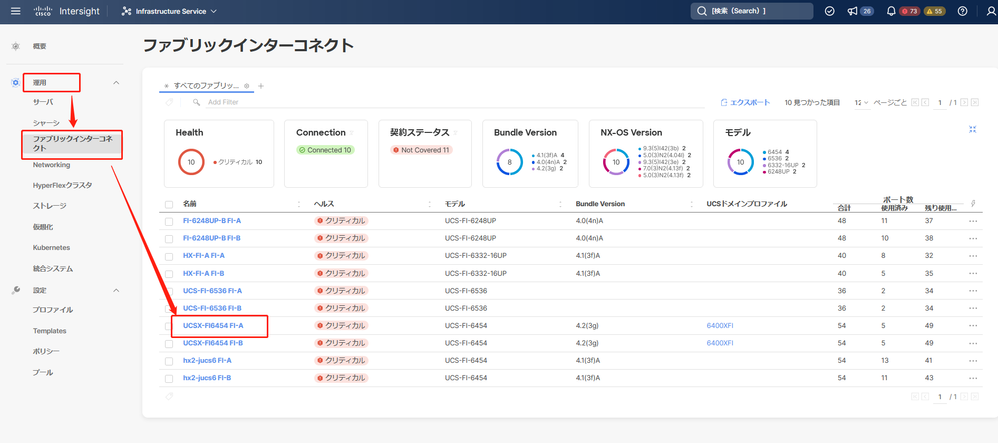Open the ヘルス column menu
Screen dimensions: 998x443
[430, 204]
